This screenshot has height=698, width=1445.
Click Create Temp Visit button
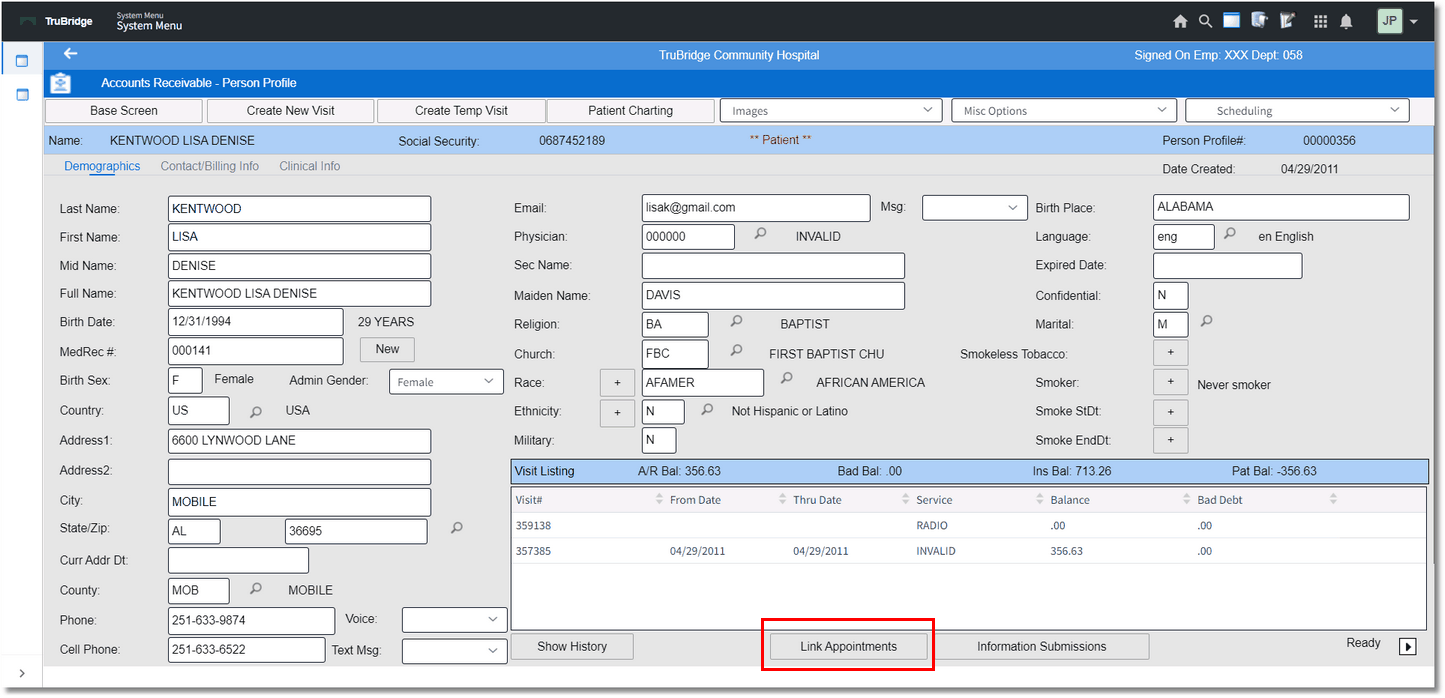pyautogui.click(x=461, y=110)
